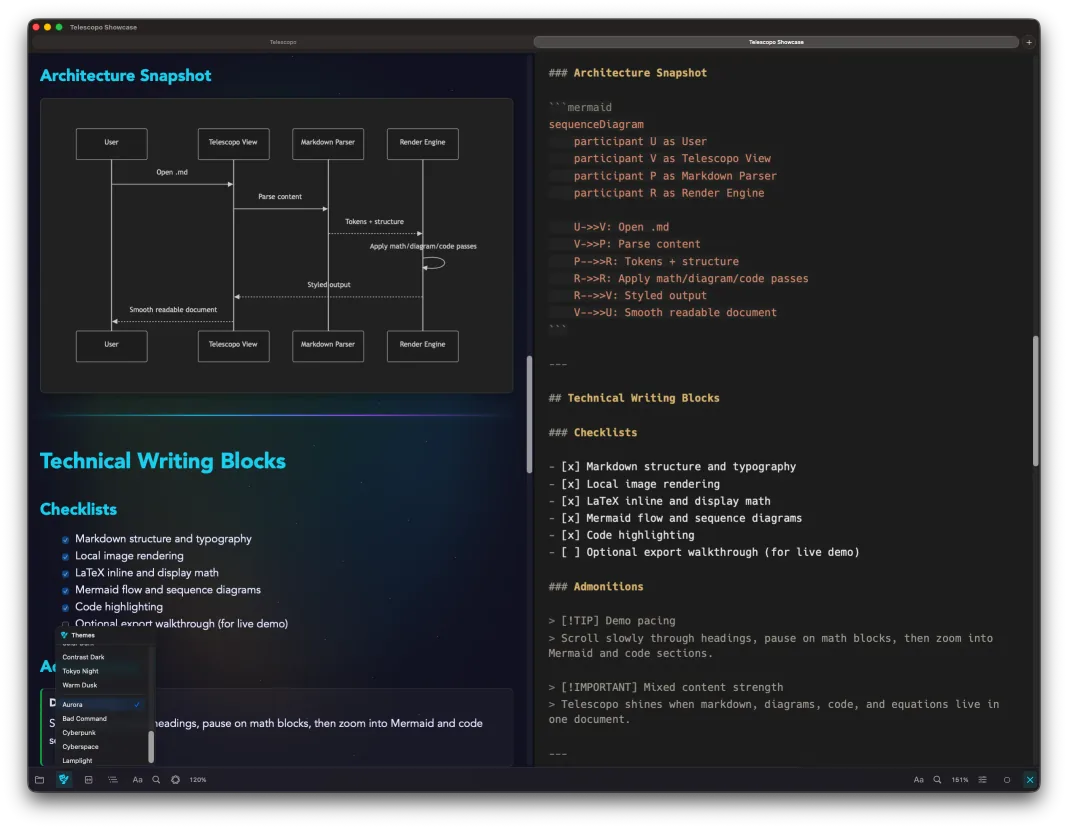
Task: Click 'participant V as Telescopo View' line
Action: (672, 159)
